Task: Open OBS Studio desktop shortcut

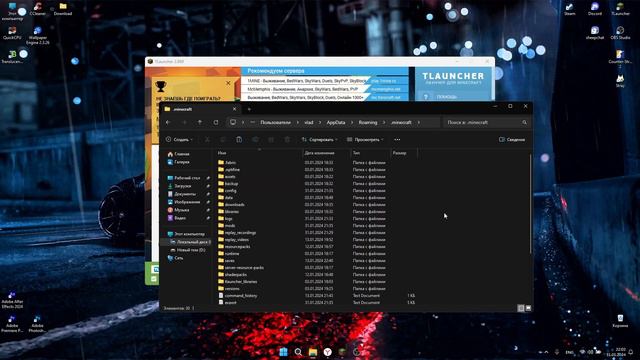Action: pyautogui.click(x=620, y=33)
